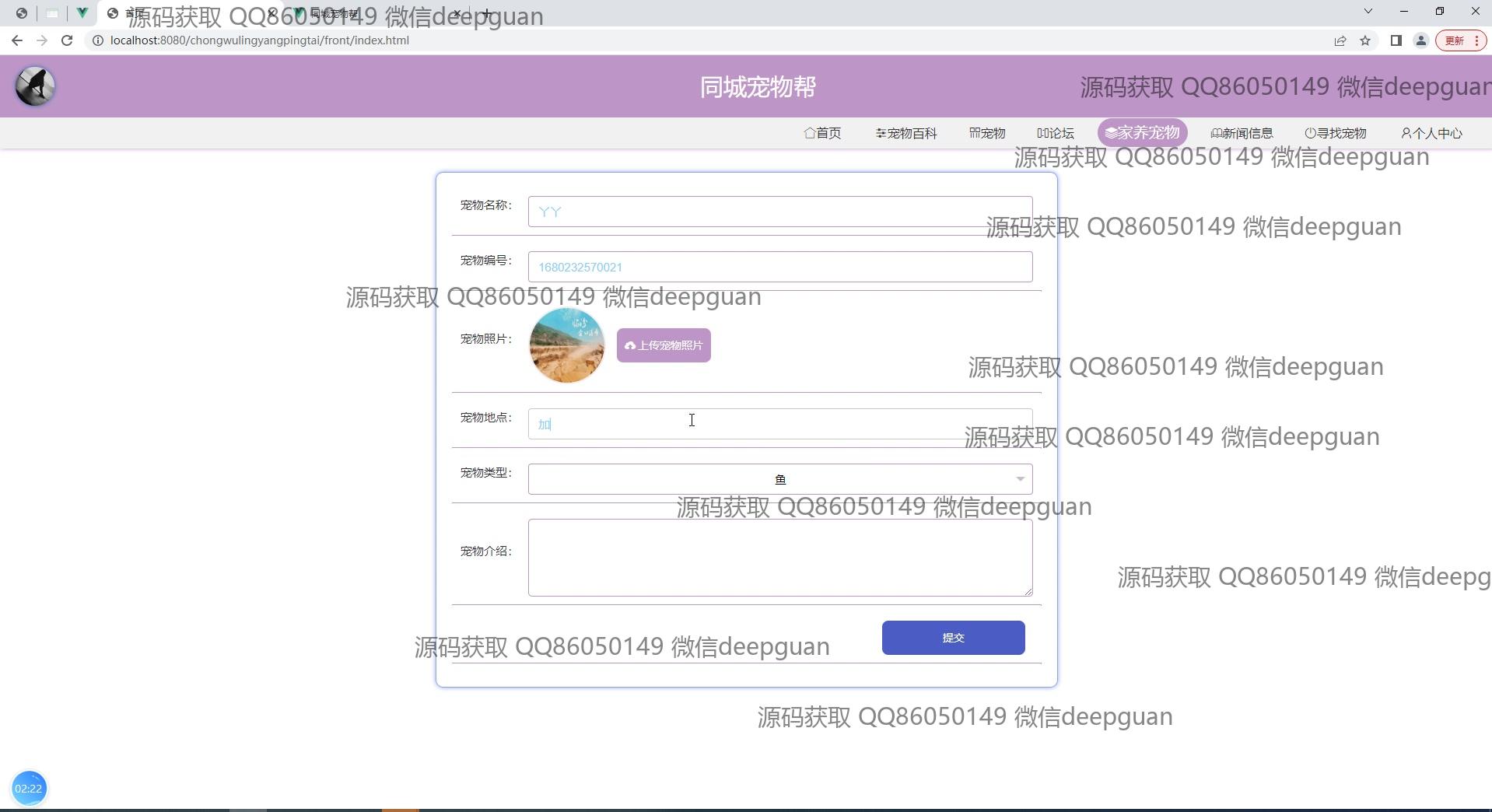Open the browser side panel icon
The height and width of the screenshot is (812, 1492).
pos(1396,40)
